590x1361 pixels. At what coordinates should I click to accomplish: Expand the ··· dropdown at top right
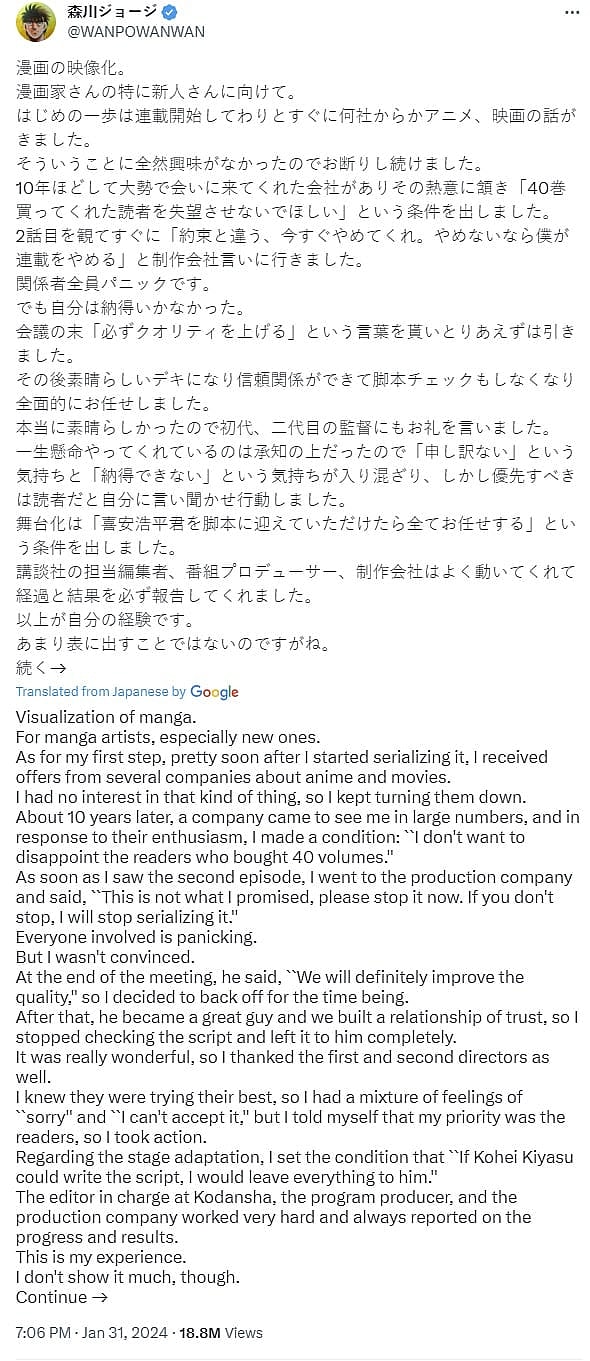tap(573, 10)
